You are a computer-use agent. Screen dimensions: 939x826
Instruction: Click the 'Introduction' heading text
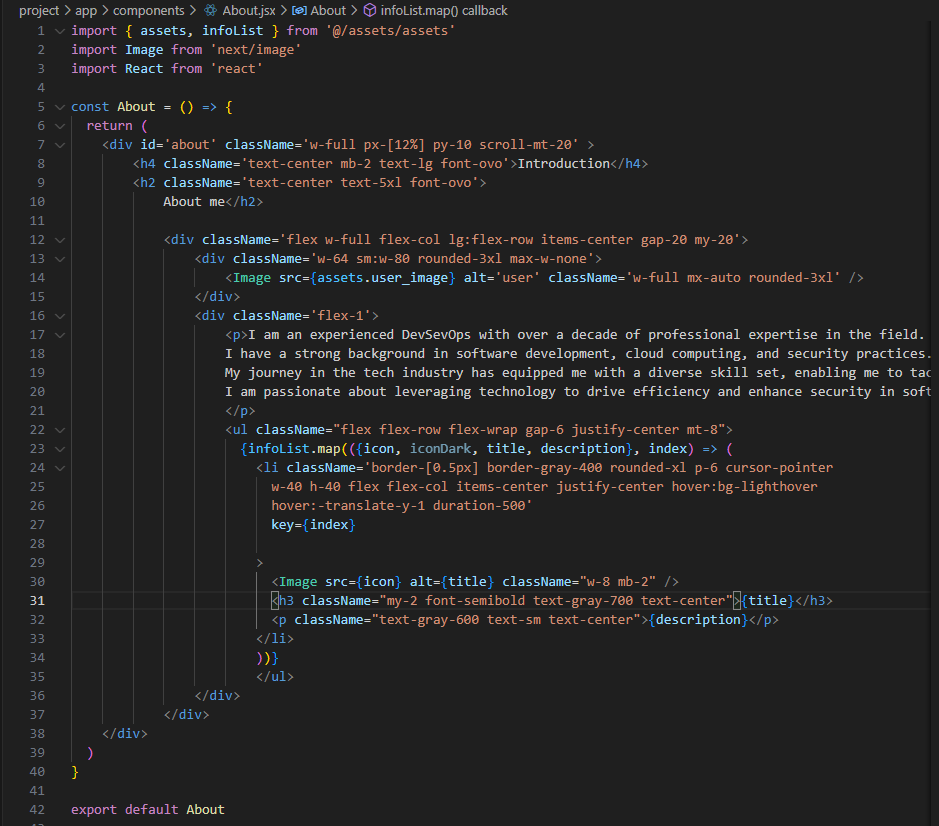[x=564, y=164]
